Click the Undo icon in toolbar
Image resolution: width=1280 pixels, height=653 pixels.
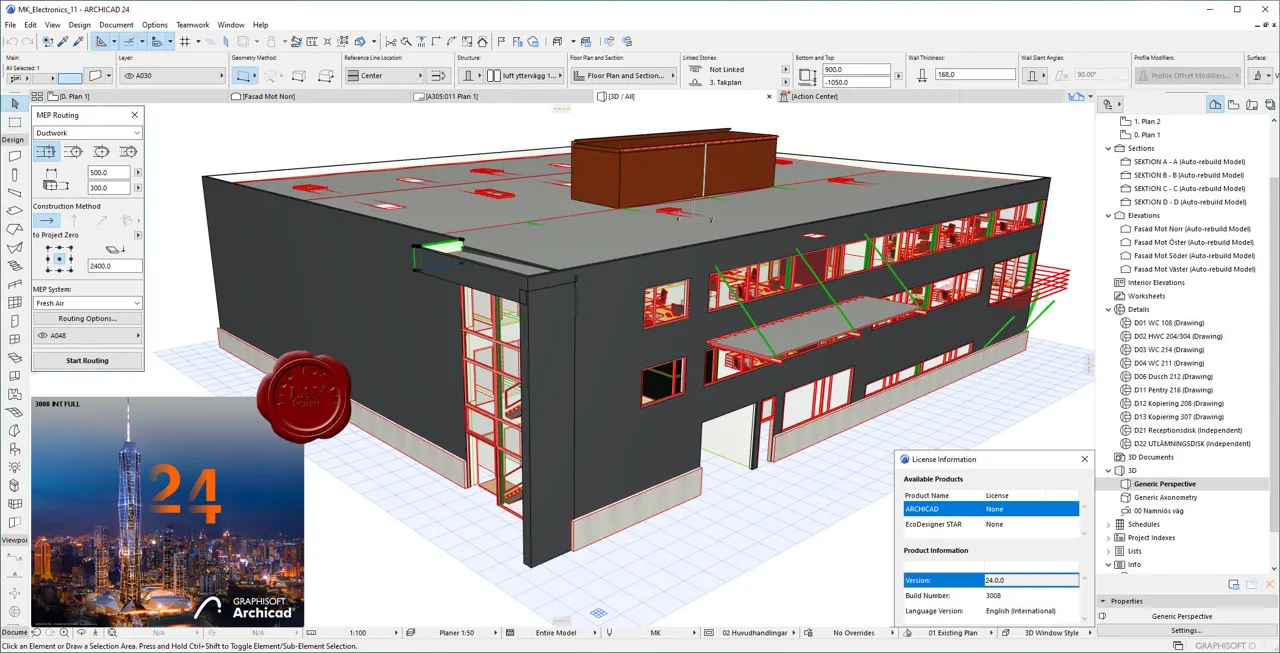(12, 41)
